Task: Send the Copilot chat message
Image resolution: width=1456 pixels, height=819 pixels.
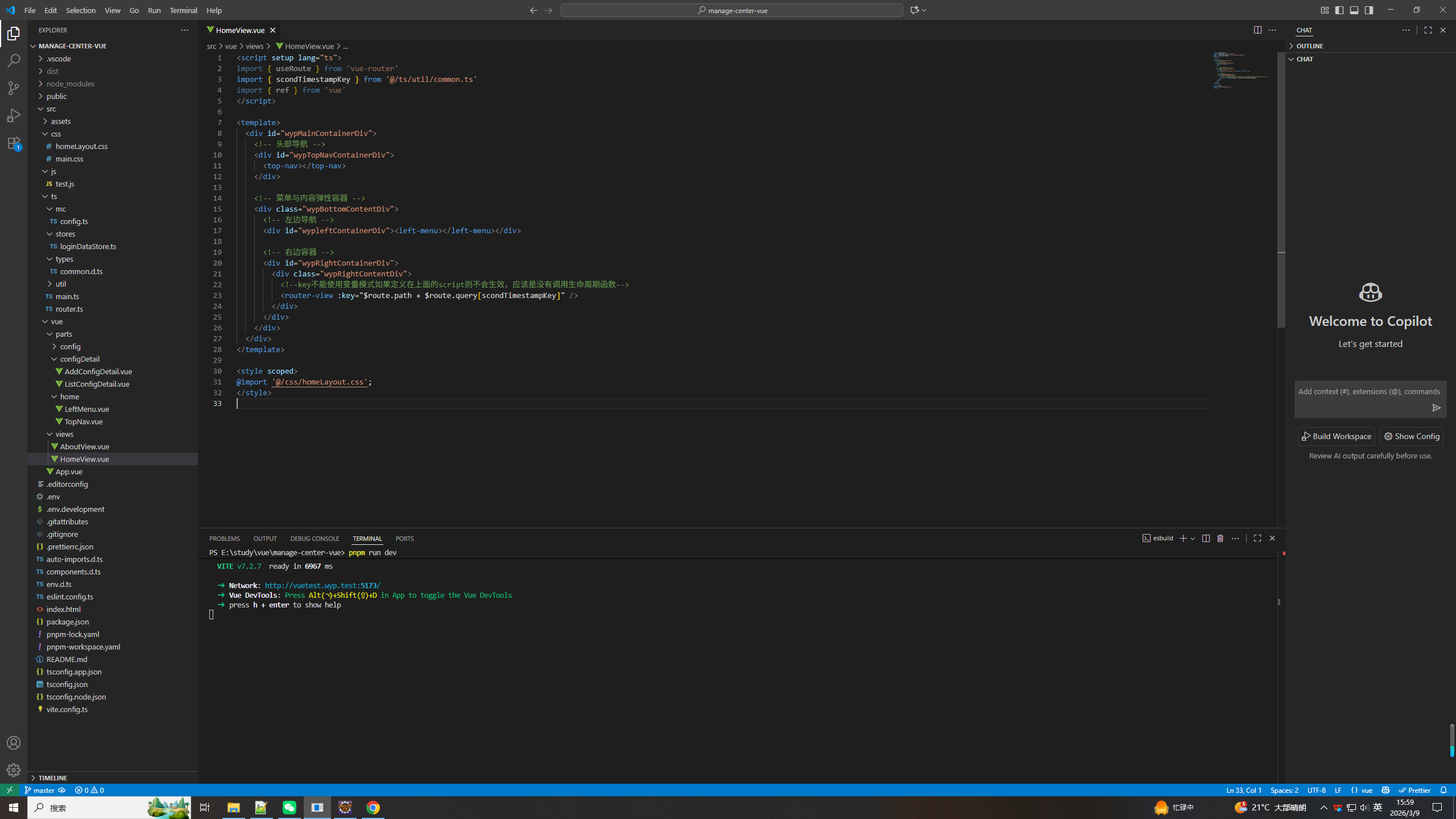Action: tap(1436, 408)
